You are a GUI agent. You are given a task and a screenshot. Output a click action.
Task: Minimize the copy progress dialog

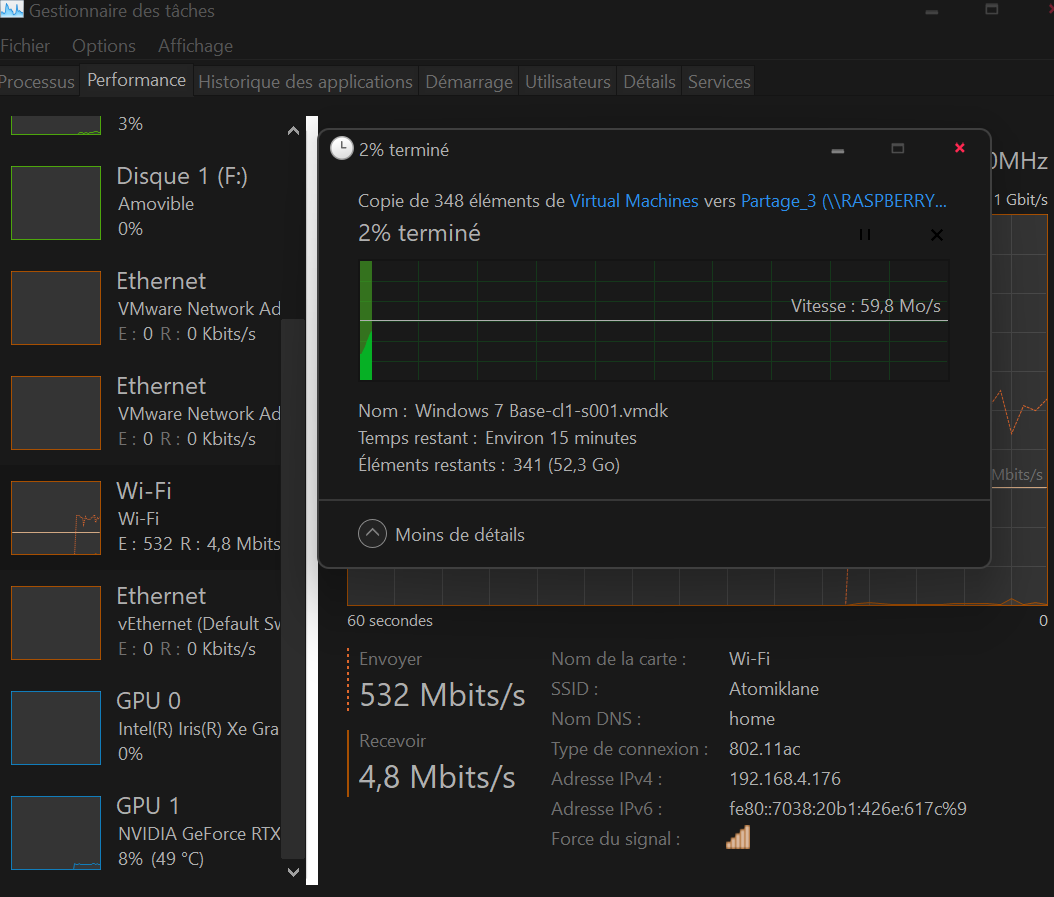point(838,150)
